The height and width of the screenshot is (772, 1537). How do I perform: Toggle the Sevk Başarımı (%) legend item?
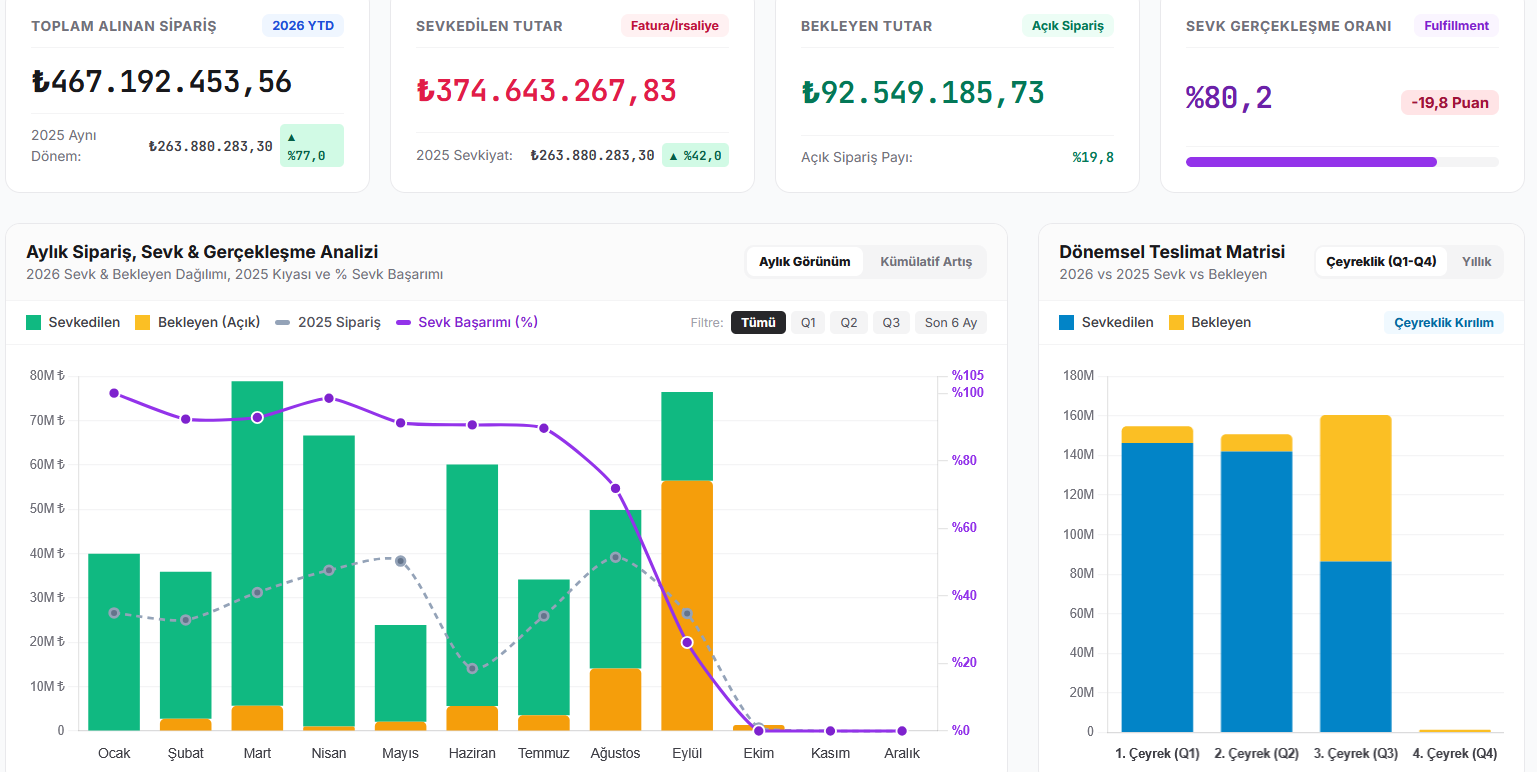[467, 322]
